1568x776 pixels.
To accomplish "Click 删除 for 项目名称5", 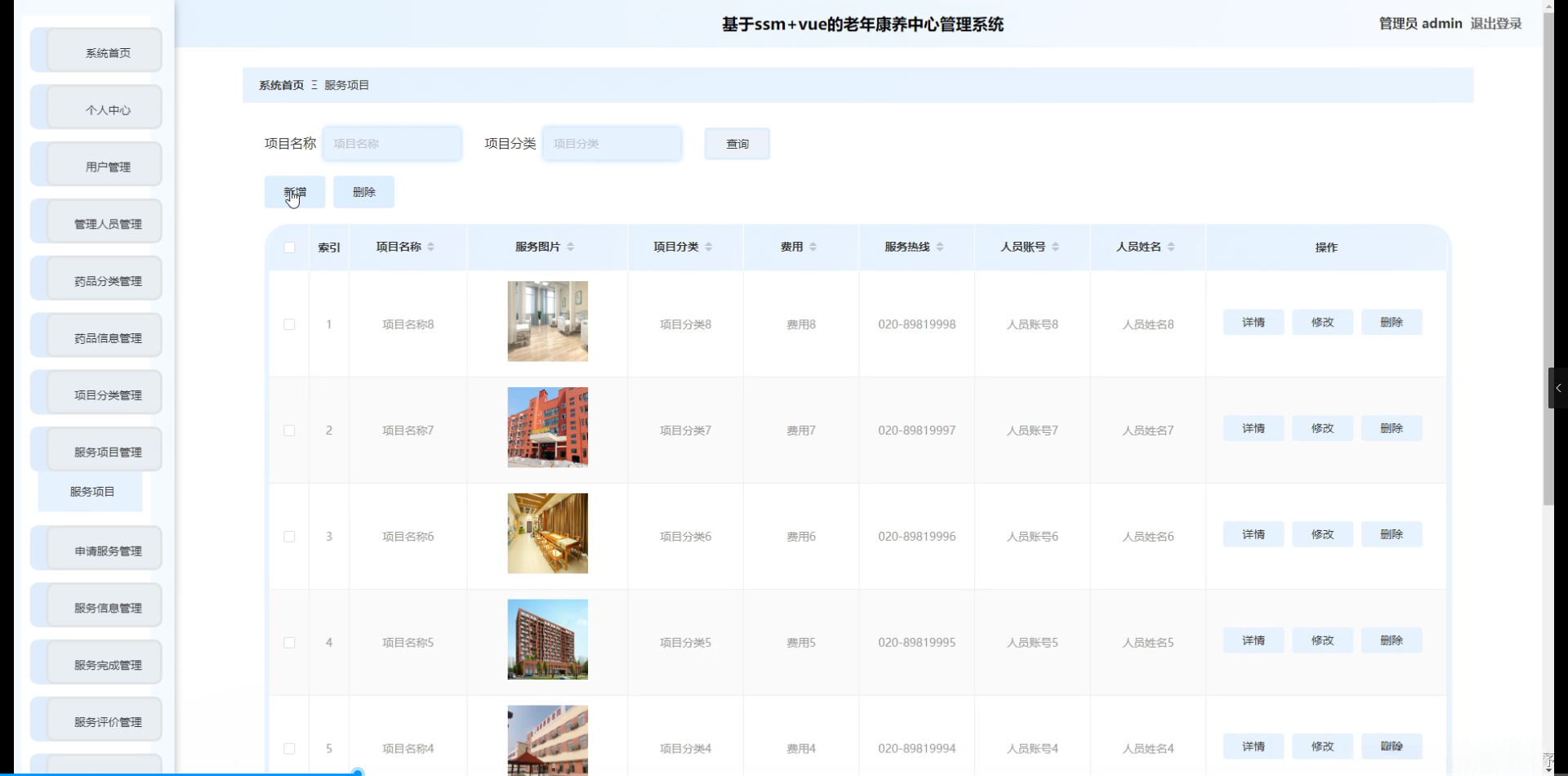I will [x=1392, y=640].
